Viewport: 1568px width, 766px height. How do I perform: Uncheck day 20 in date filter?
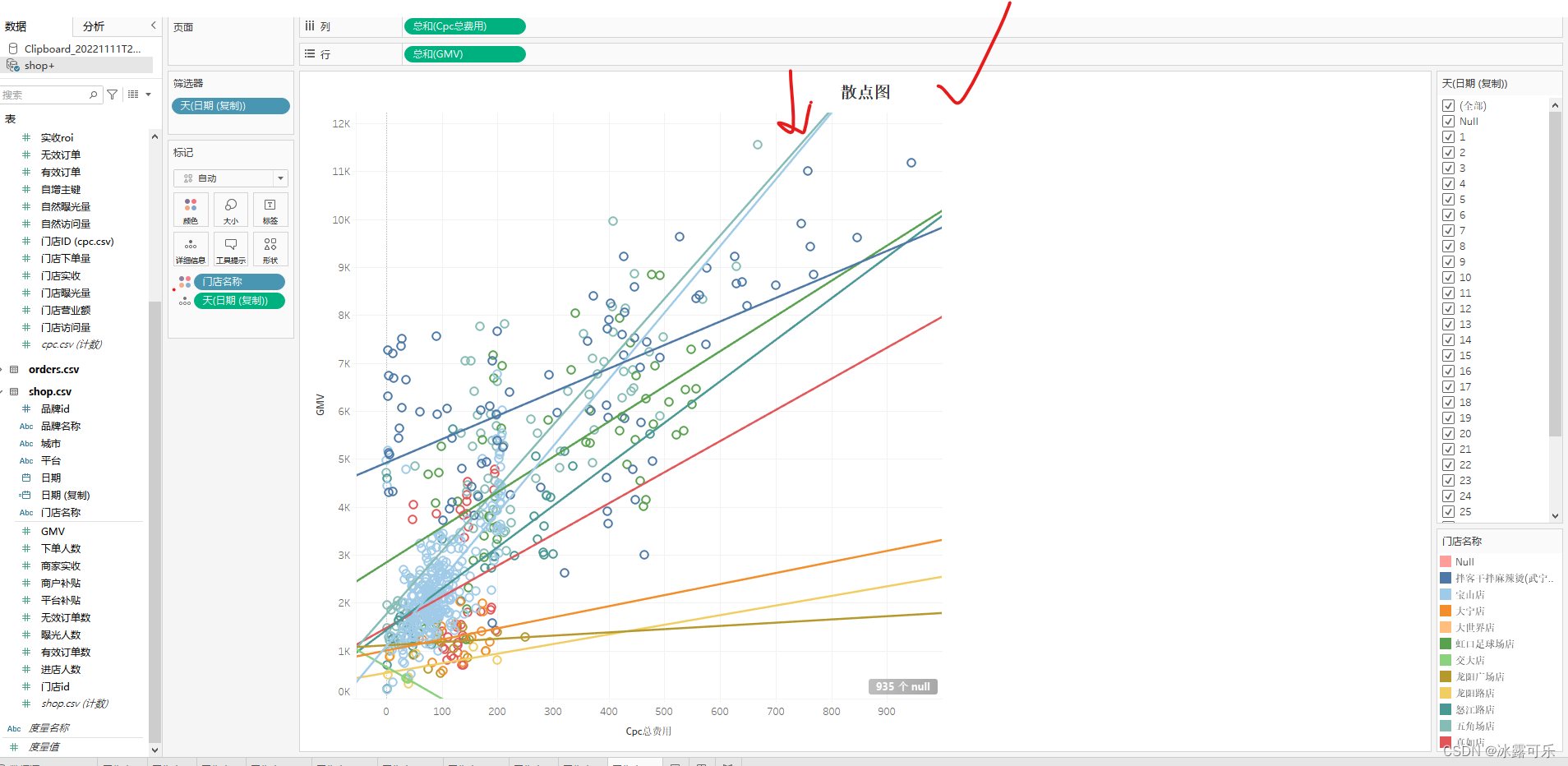1448,434
